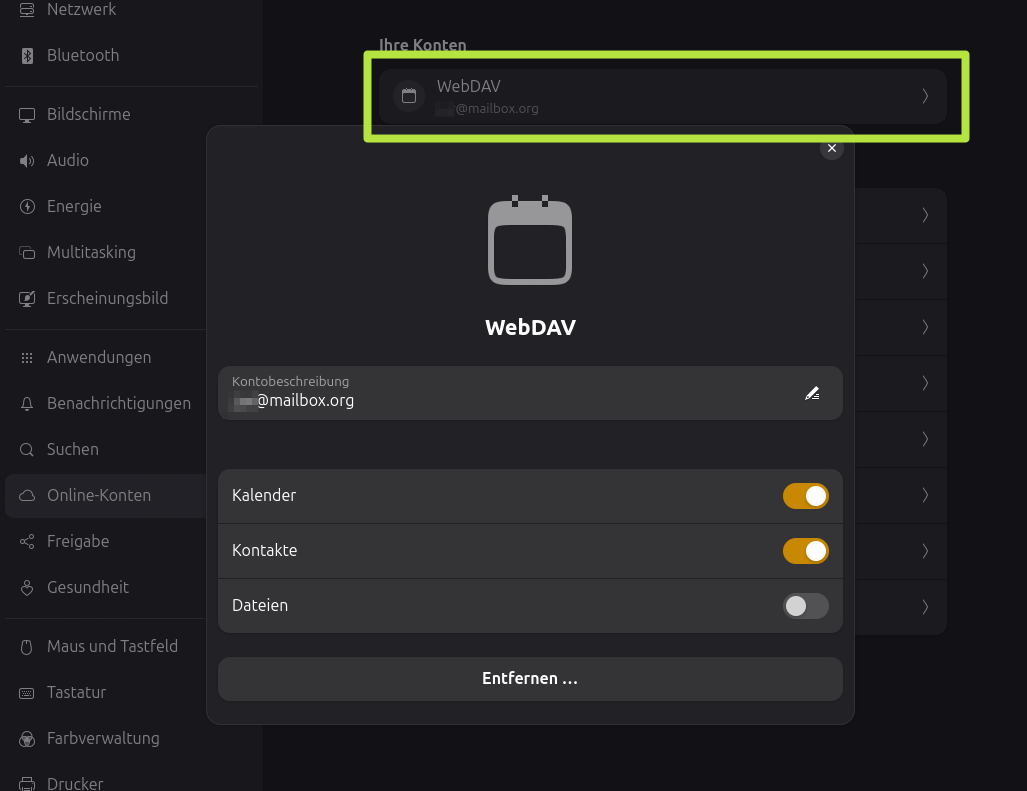This screenshot has height=791, width=1027.
Task: Click the Benachrichtigungen bell icon
Action: pyautogui.click(x=27, y=404)
